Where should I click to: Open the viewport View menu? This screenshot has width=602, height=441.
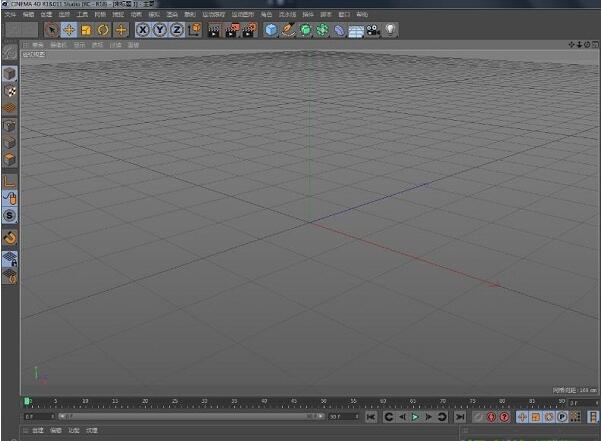pyautogui.click(x=38, y=45)
